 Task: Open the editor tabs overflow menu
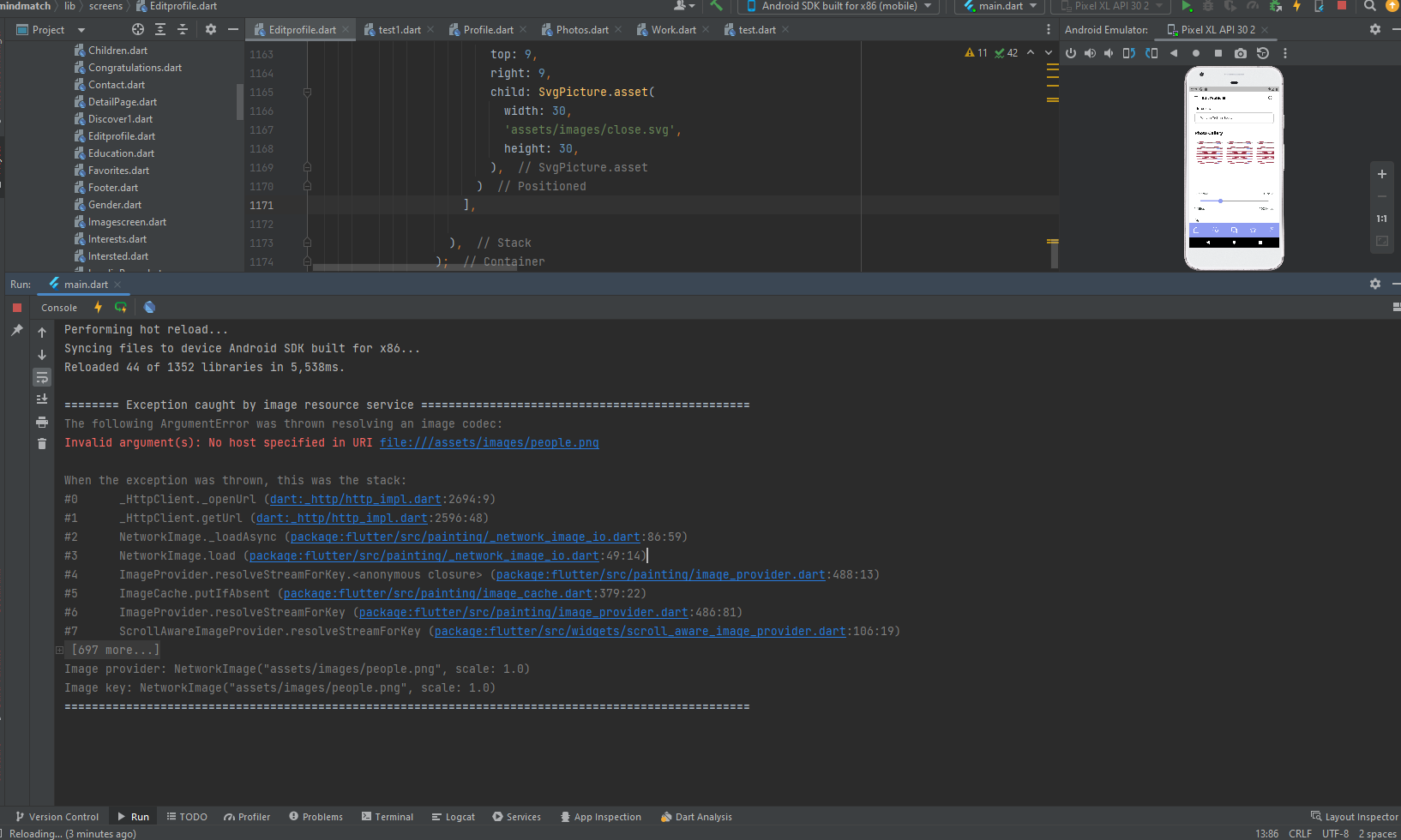1049,29
